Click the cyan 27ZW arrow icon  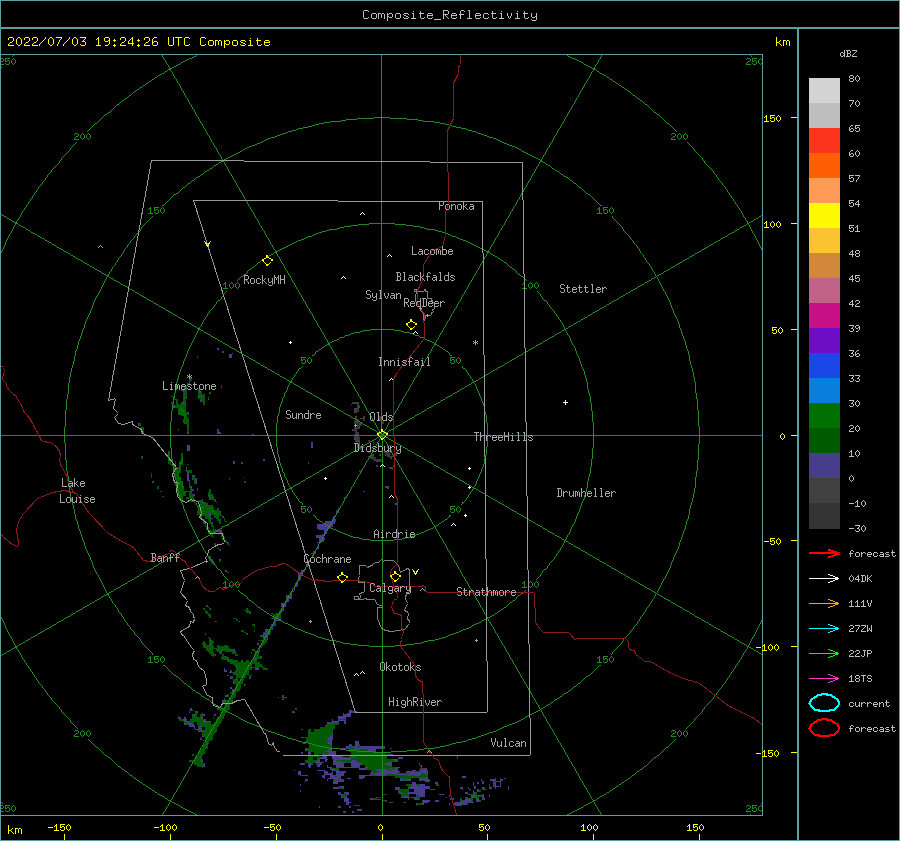(x=824, y=629)
